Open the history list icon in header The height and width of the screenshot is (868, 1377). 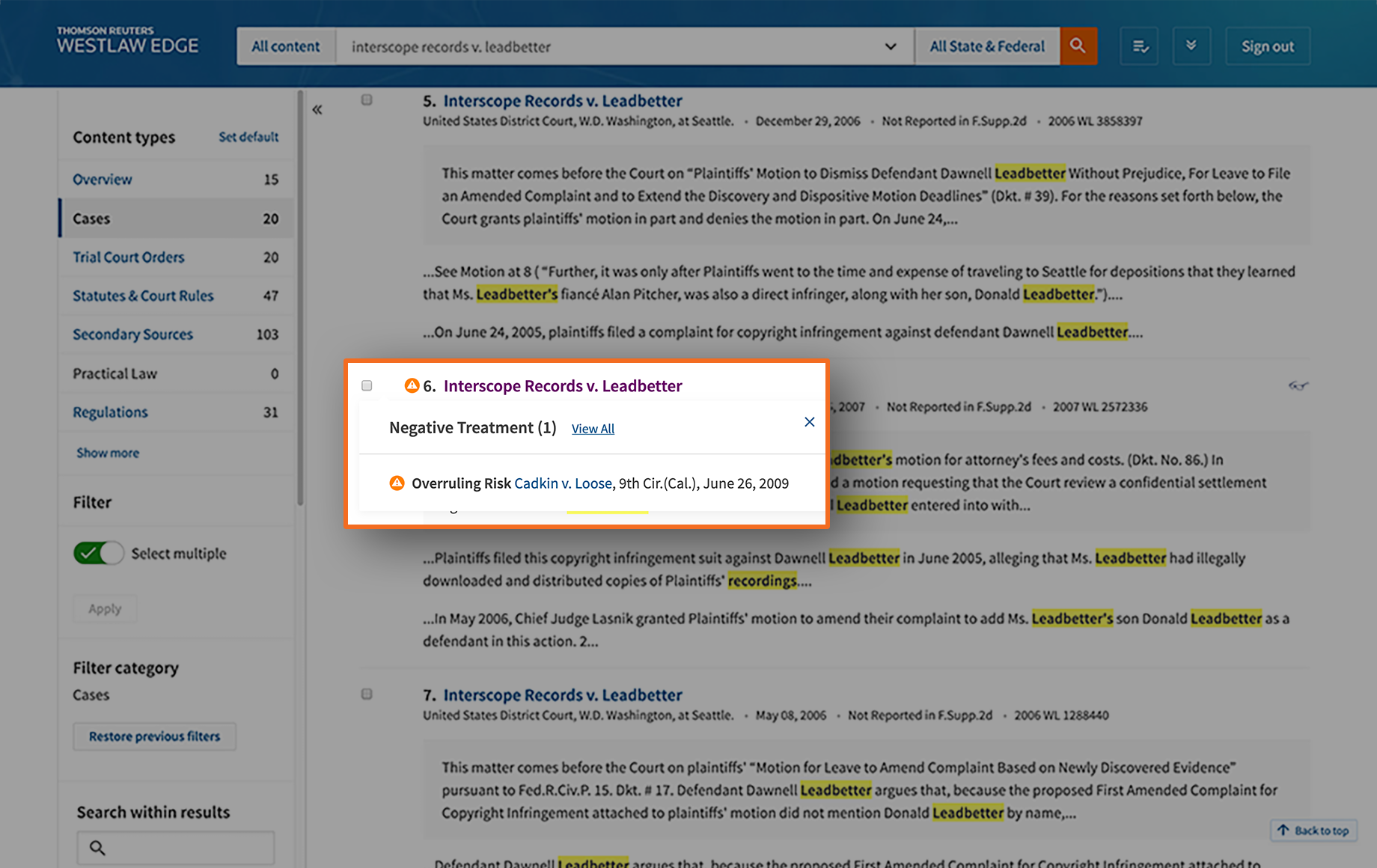point(1139,46)
